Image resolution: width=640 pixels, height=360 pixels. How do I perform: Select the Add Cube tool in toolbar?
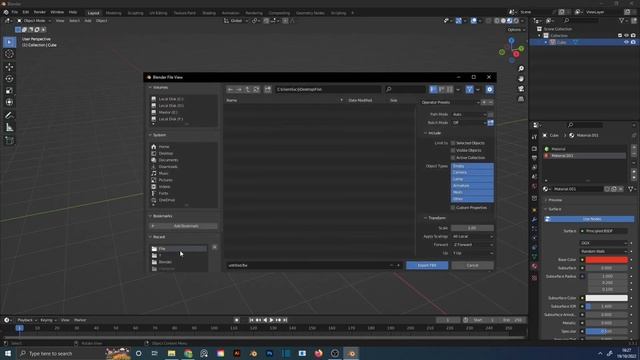(9, 140)
